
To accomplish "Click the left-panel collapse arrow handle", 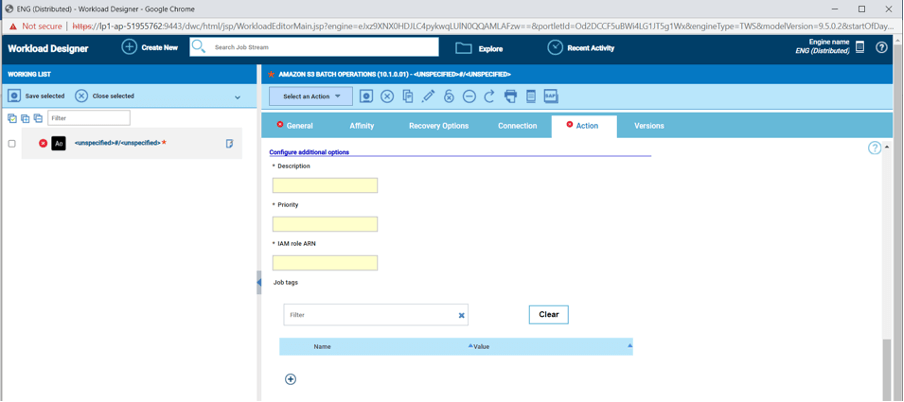I will [x=259, y=282].
